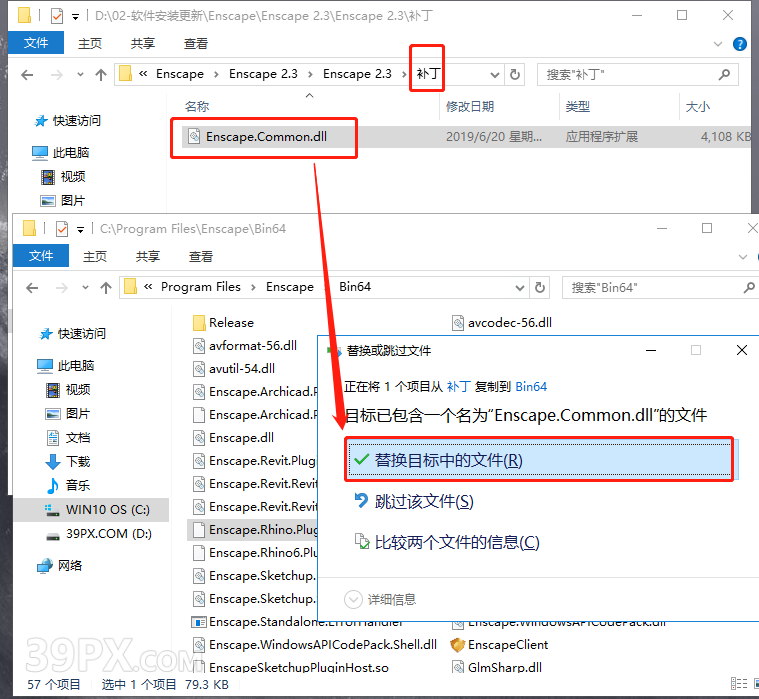The height and width of the screenshot is (699, 759).
Task: Choose 跳过该文件(S)
Action: (423, 501)
